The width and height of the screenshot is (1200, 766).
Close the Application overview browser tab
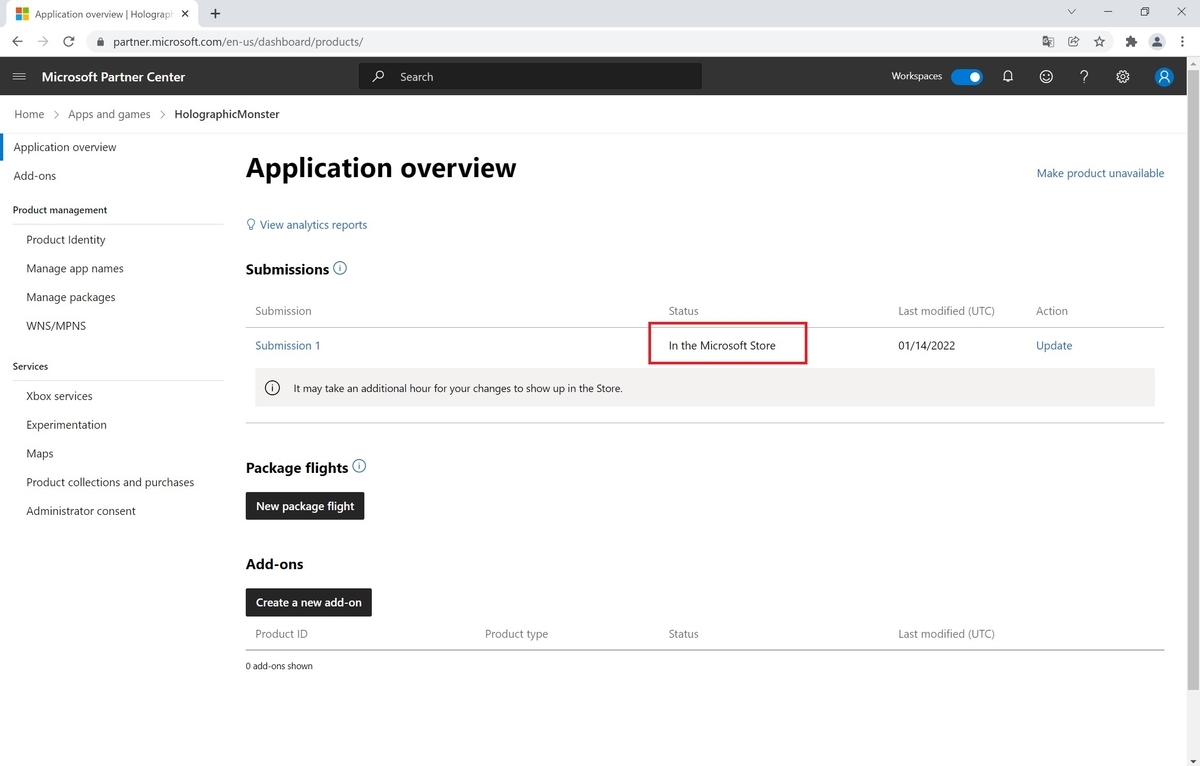(187, 14)
